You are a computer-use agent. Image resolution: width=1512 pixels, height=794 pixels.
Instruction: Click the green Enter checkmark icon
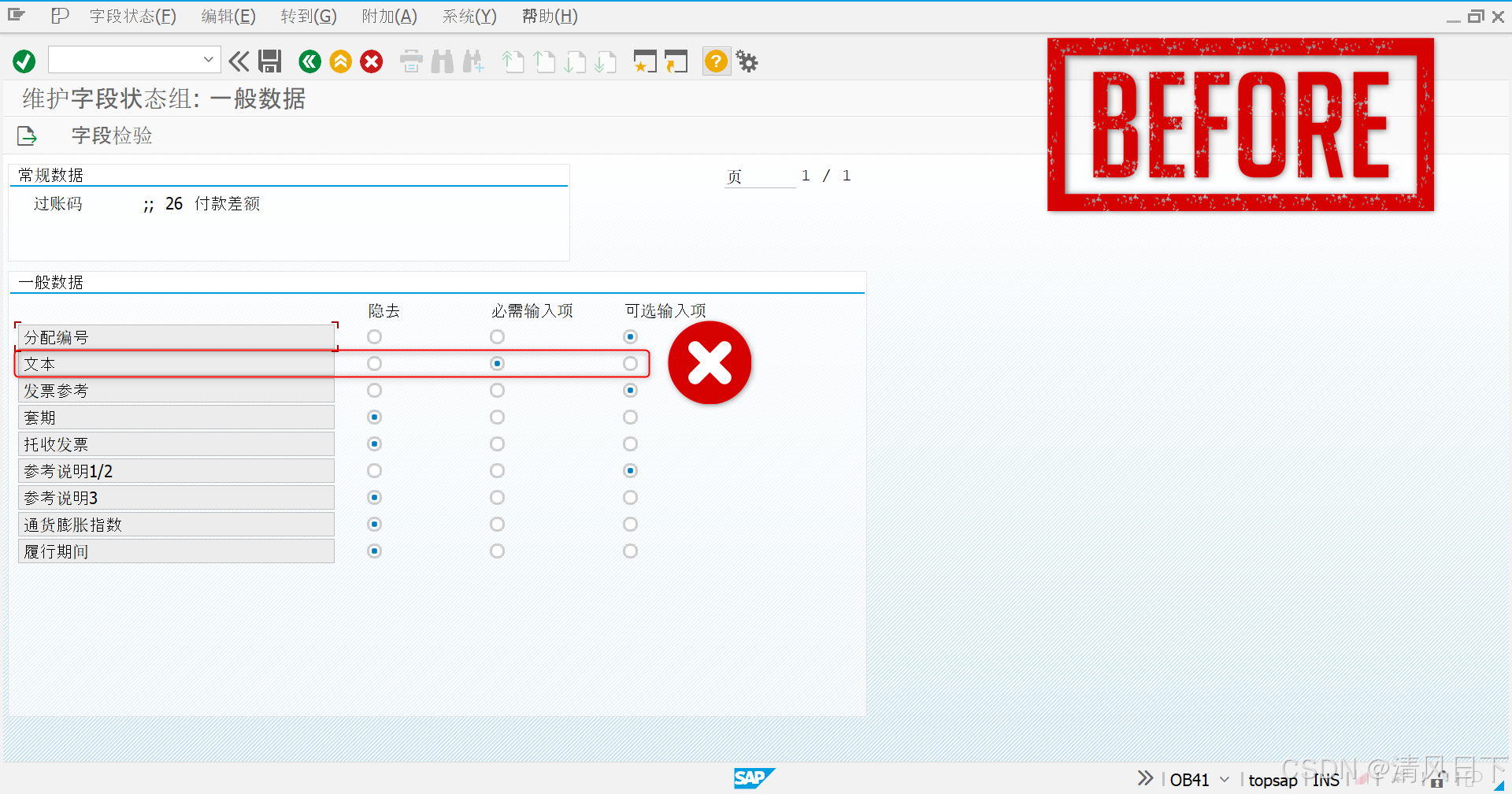23,61
